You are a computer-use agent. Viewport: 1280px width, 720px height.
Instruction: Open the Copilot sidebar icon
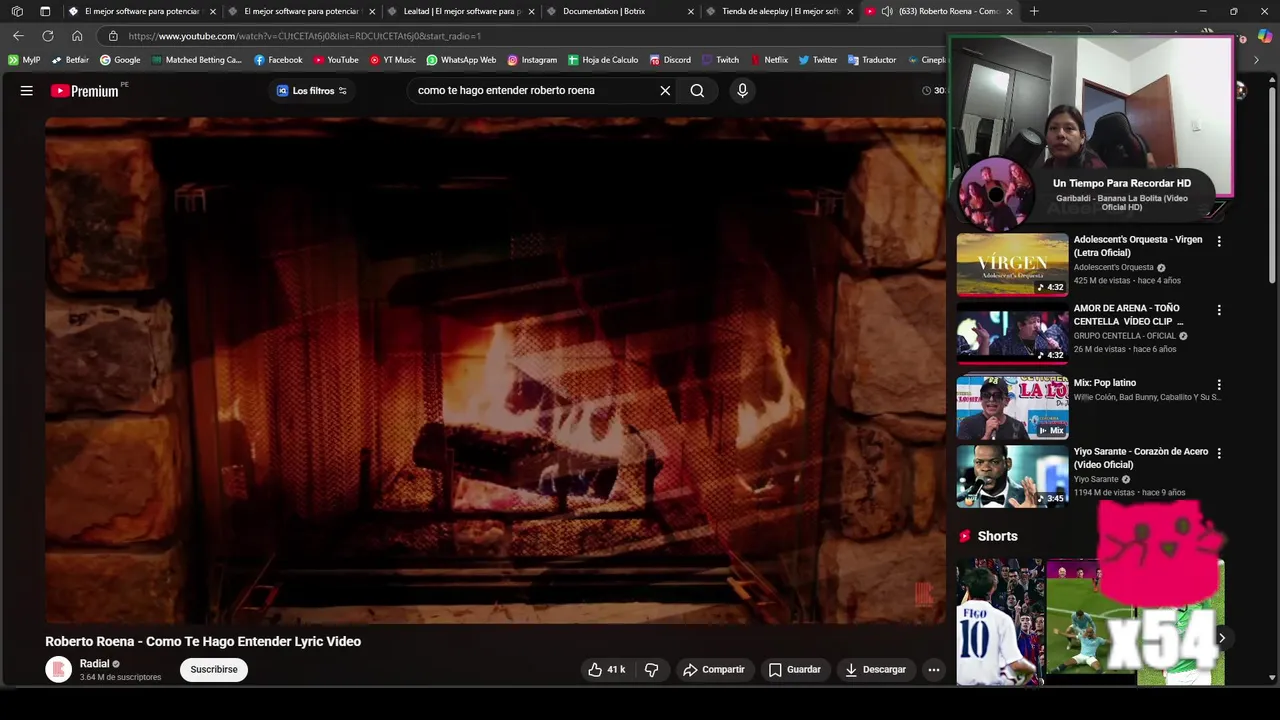(1265, 36)
